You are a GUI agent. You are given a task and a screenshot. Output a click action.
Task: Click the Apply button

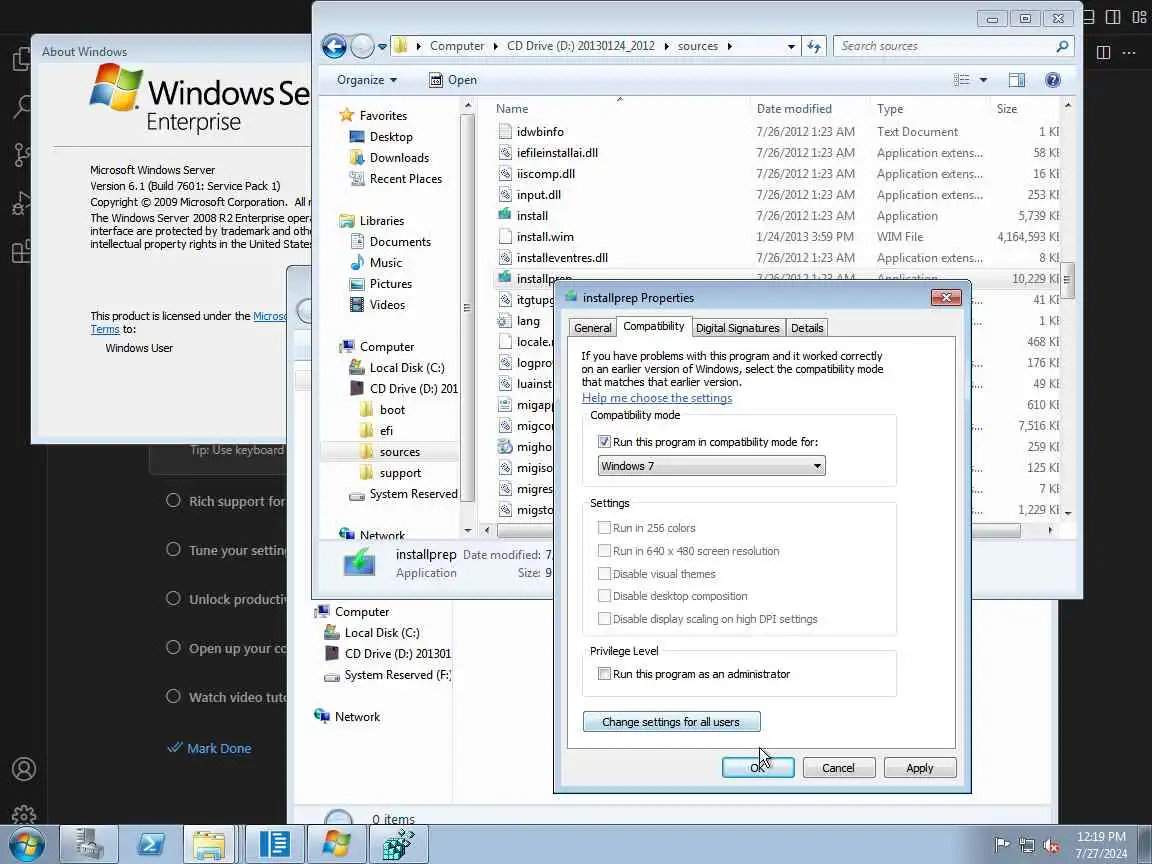[920, 768]
